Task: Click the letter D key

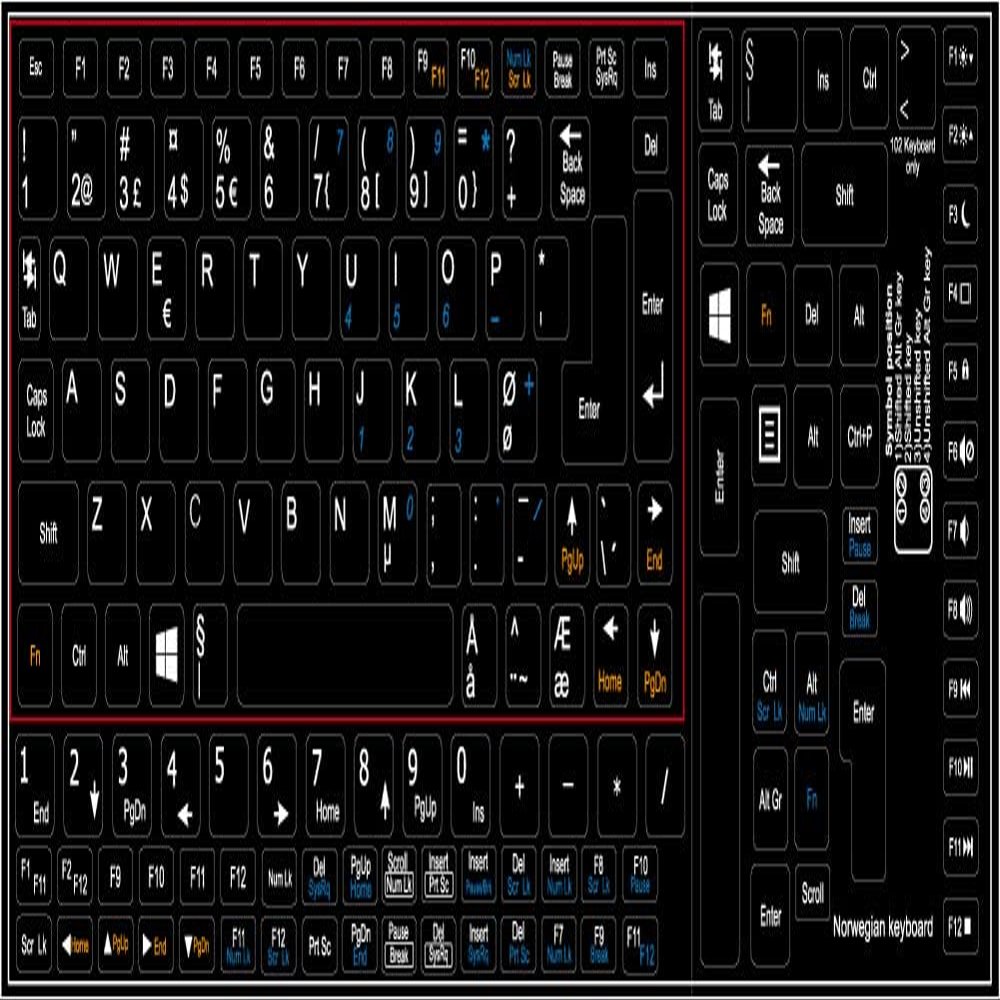Action: tap(179, 410)
